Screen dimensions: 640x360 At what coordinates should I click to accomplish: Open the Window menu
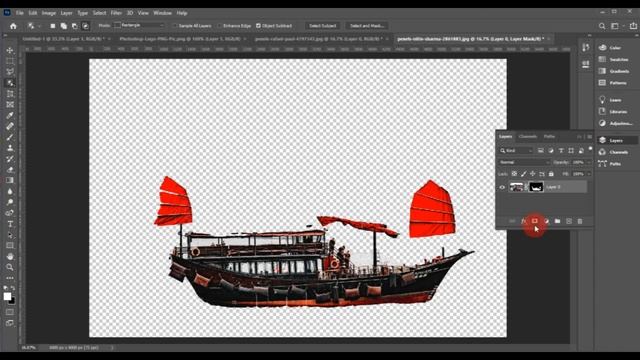click(162, 13)
